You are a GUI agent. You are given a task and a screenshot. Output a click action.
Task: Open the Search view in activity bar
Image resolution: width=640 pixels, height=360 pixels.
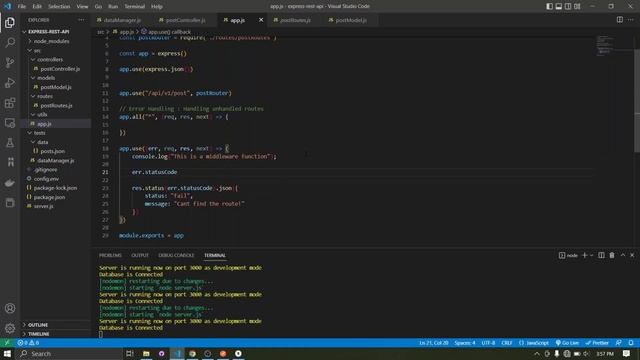10,42
